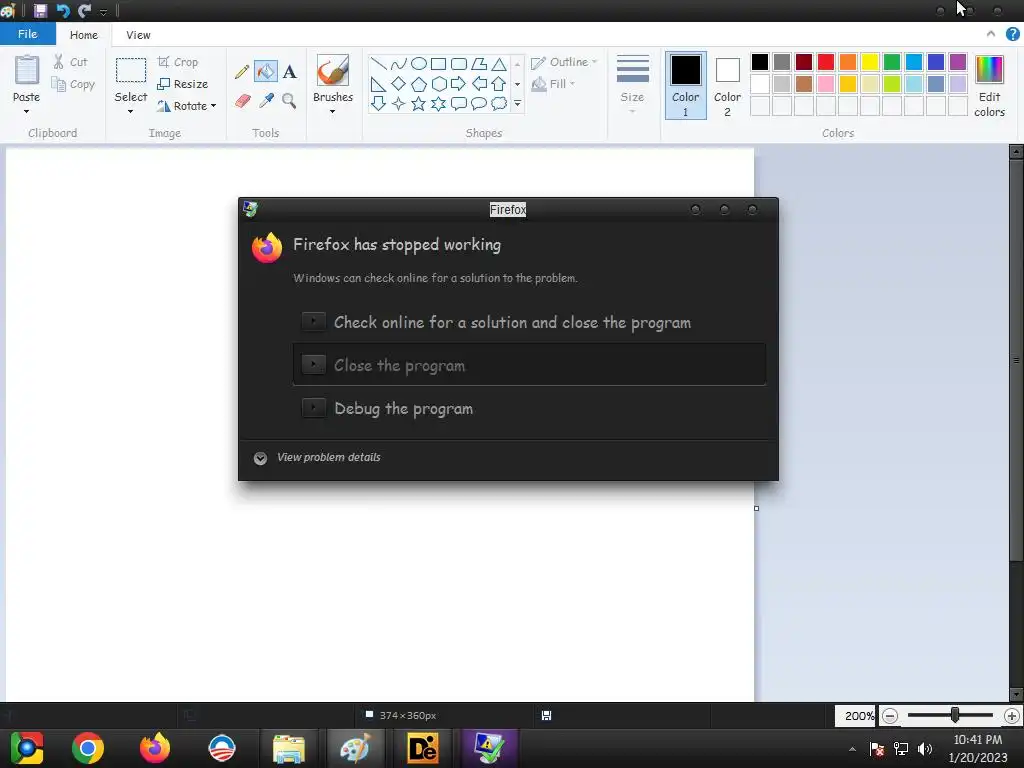Click the 200% zoom level field

(856, 716)
